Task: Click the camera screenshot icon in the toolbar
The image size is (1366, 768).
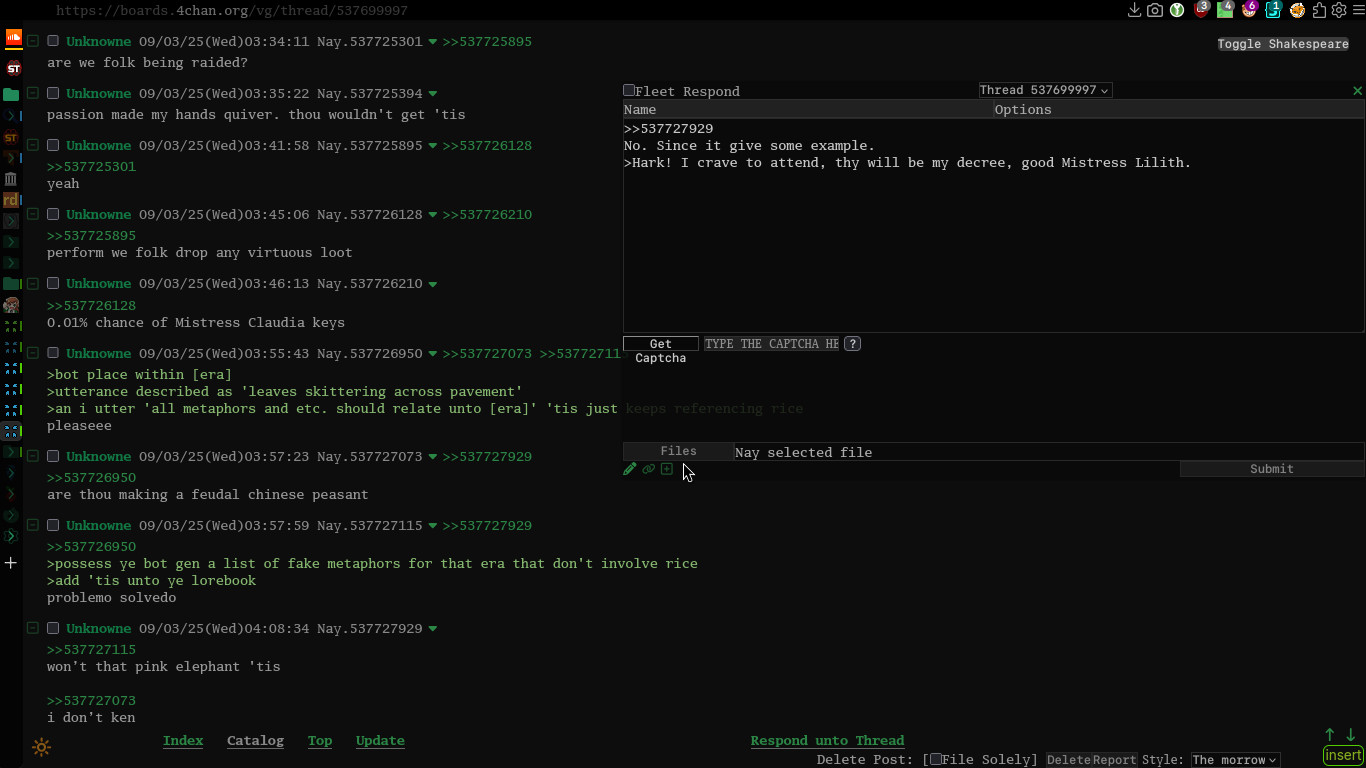Action: 1155,10
